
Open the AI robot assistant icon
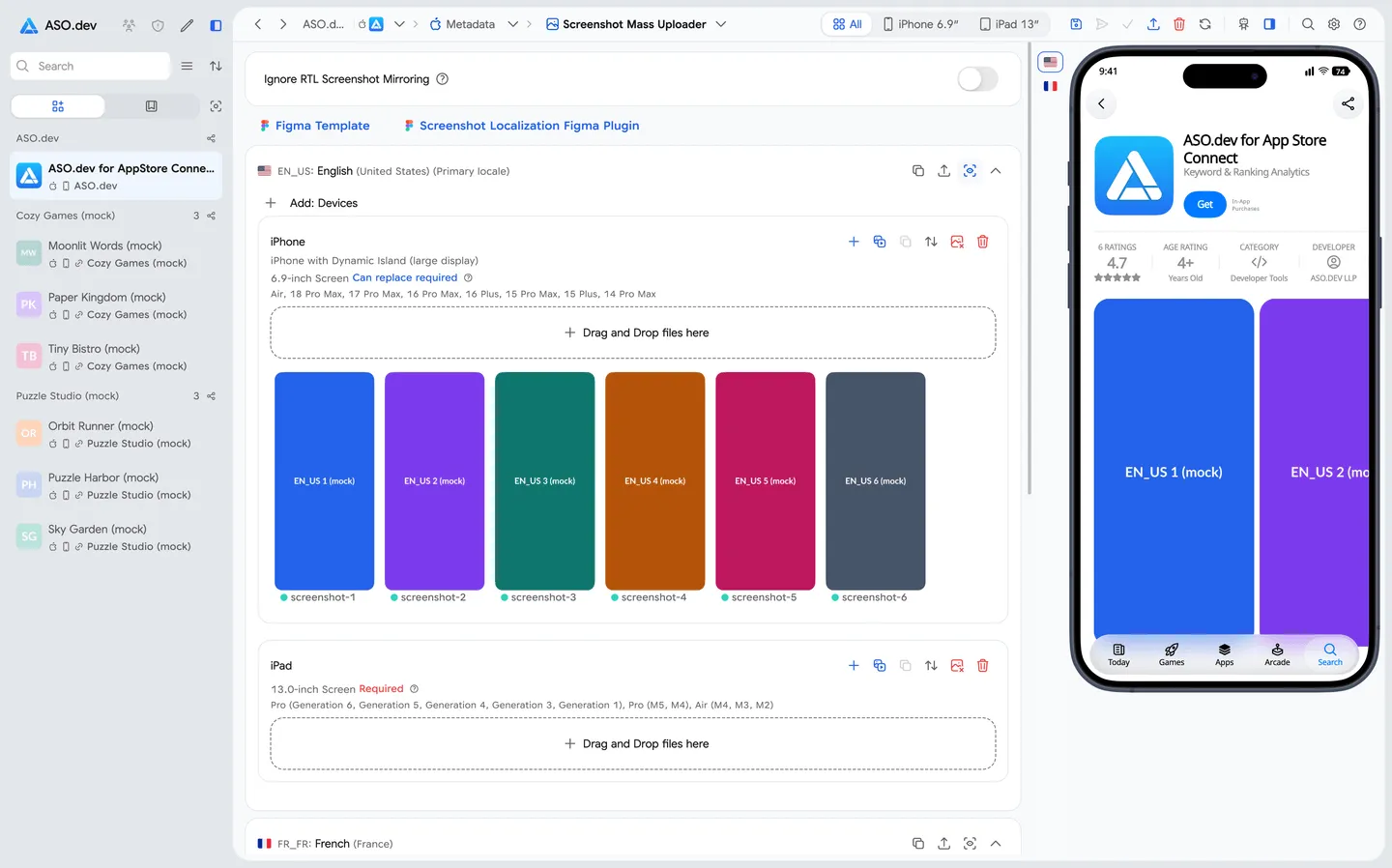(1244, 24)
